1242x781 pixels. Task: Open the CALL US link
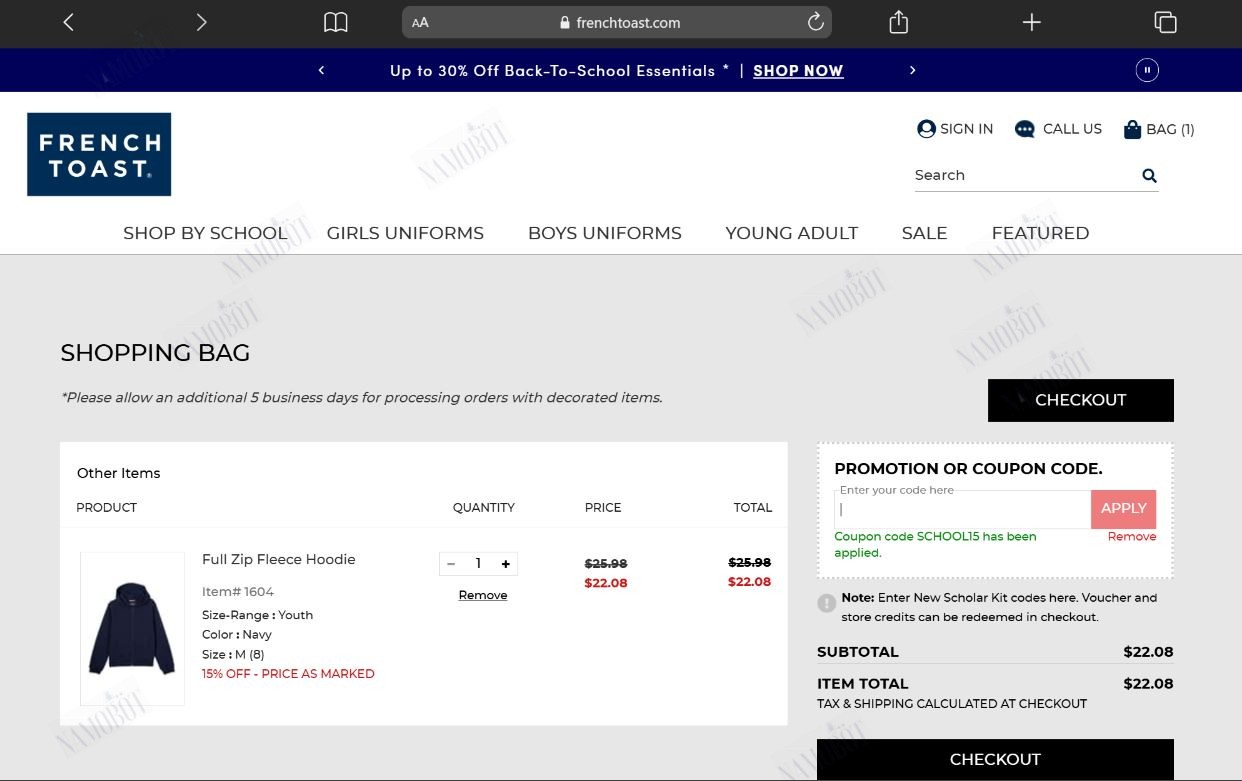pos(1072,129)
